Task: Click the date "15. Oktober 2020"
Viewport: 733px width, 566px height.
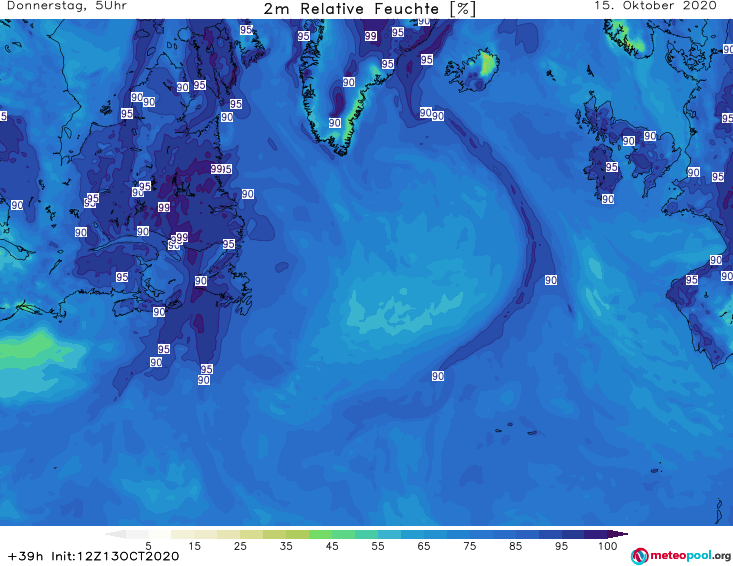Action: (655, 6)
